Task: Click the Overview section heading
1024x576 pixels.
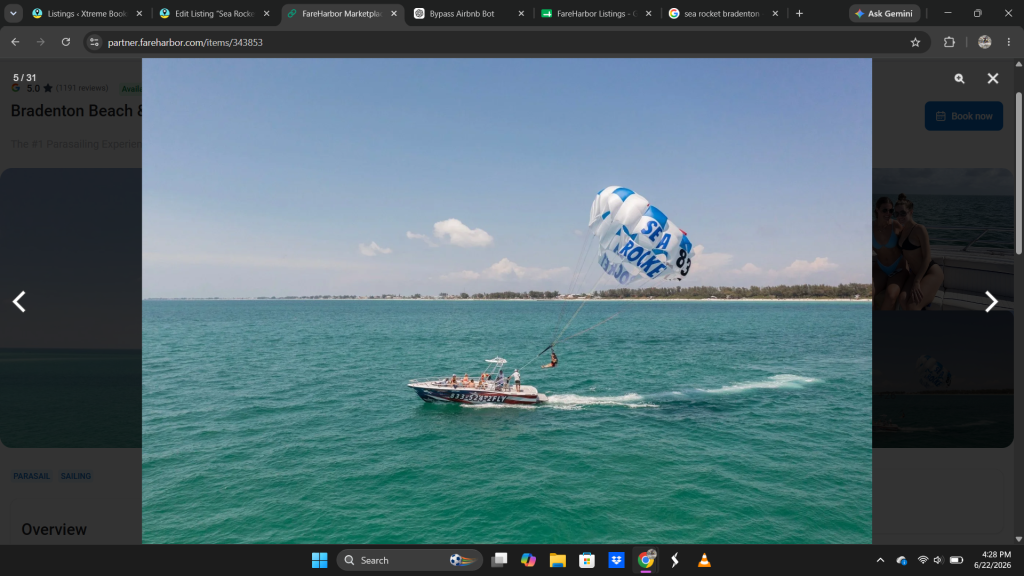Action: [x=54, y=530]
